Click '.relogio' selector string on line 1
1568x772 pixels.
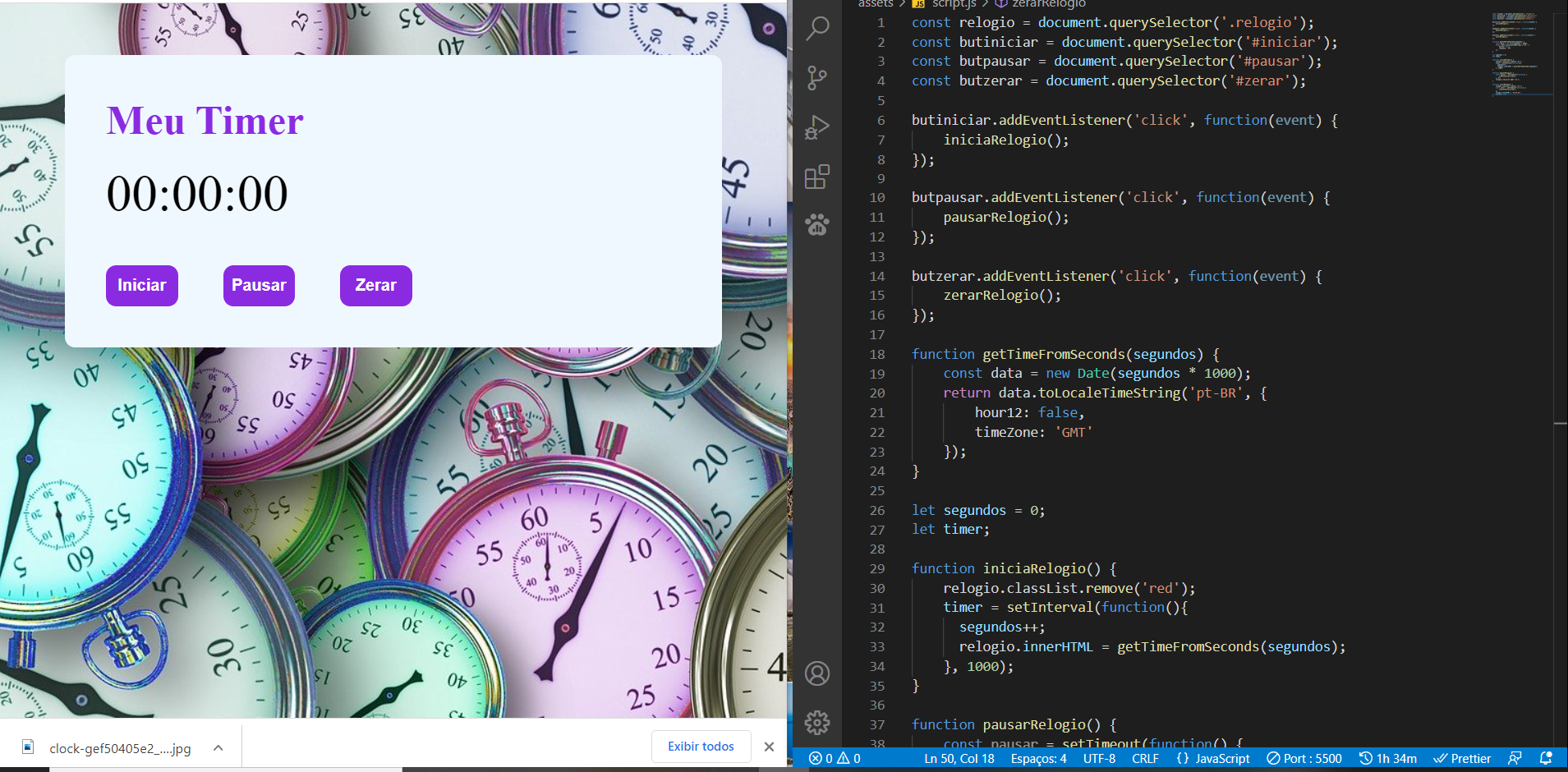click(x=1260, y=22)
